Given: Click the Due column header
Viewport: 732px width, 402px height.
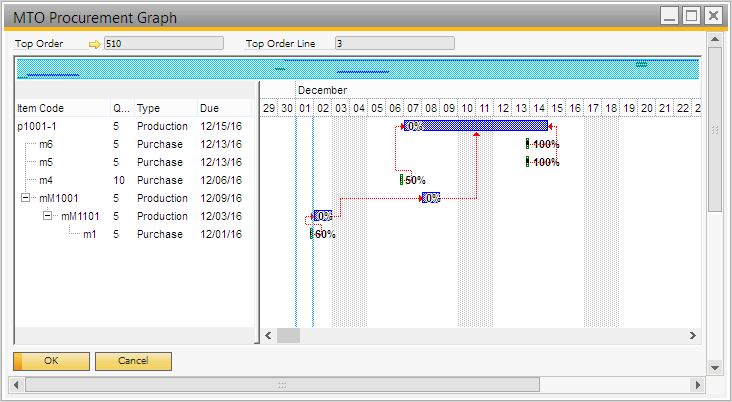Looking at the screenshot, I should pos(209,108).
